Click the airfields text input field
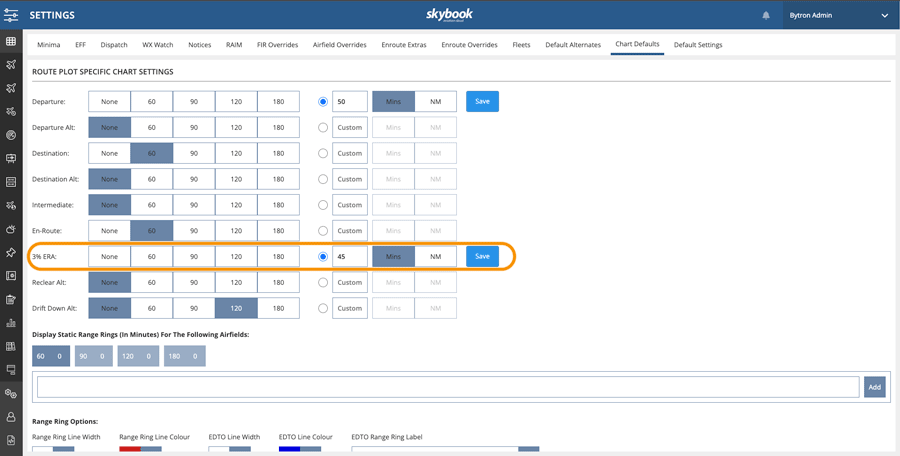The width and height of the screenshot is (900, 456). pos(447,387)
